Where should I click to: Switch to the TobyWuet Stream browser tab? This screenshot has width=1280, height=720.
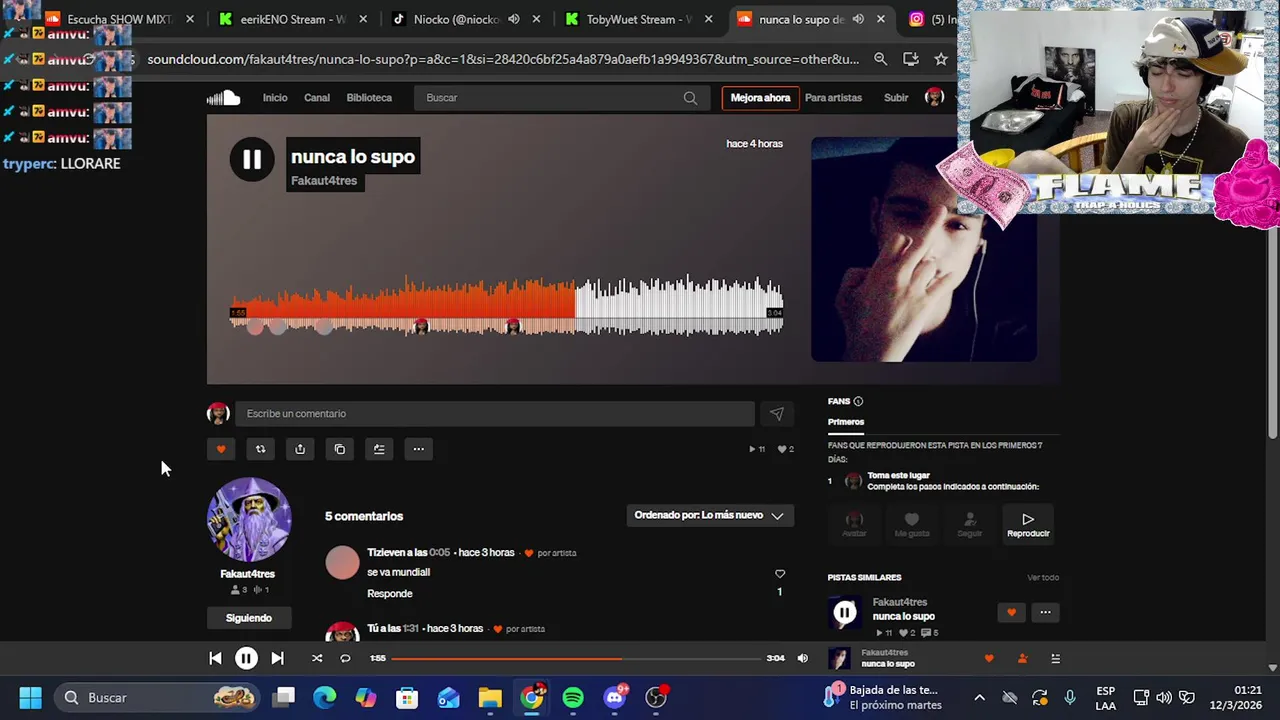pyautogui.click(x=639, y=19)
